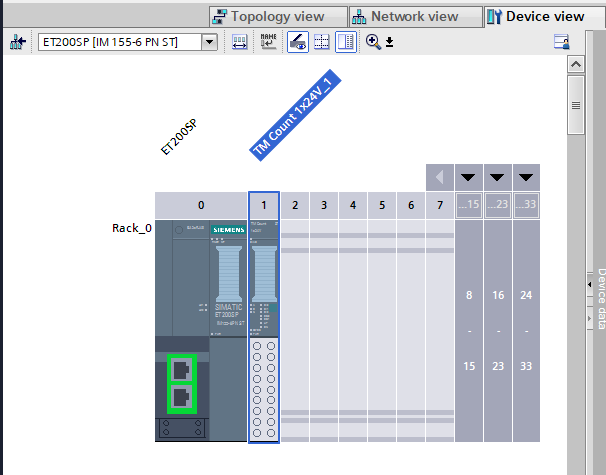Viewport: 606px width, 475px height.
Task: Click the upper green Ethernet port
Action: tap(182, 370)
